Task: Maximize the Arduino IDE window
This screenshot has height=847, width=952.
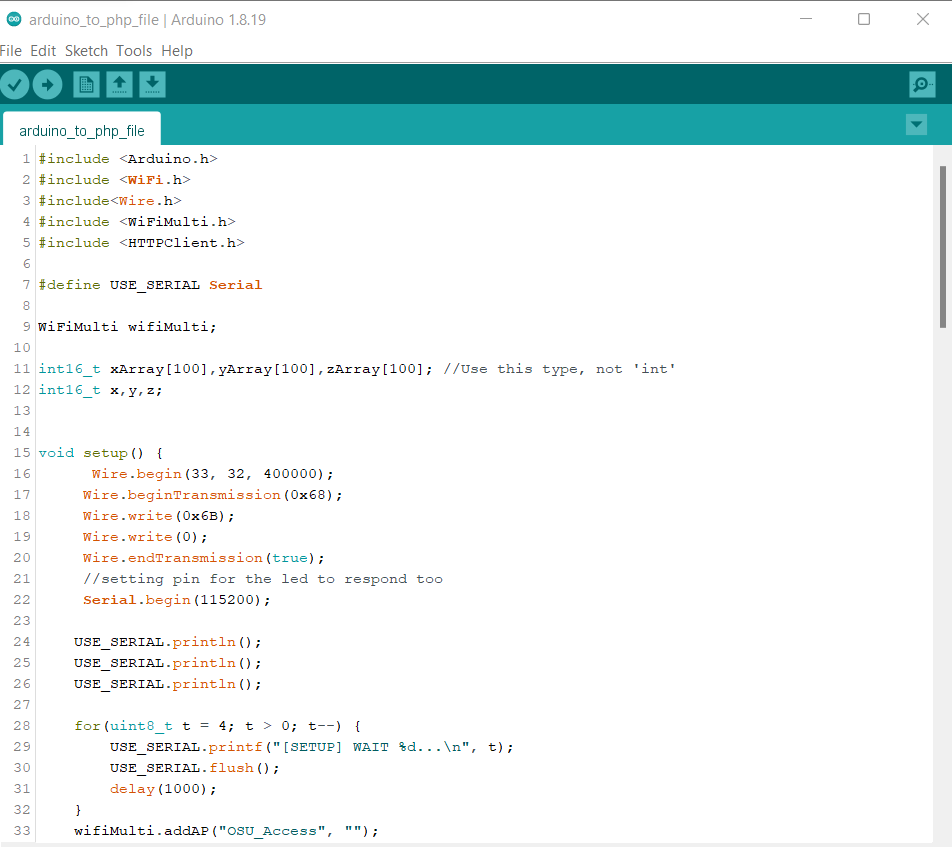Action: click(x=864, y=20)
